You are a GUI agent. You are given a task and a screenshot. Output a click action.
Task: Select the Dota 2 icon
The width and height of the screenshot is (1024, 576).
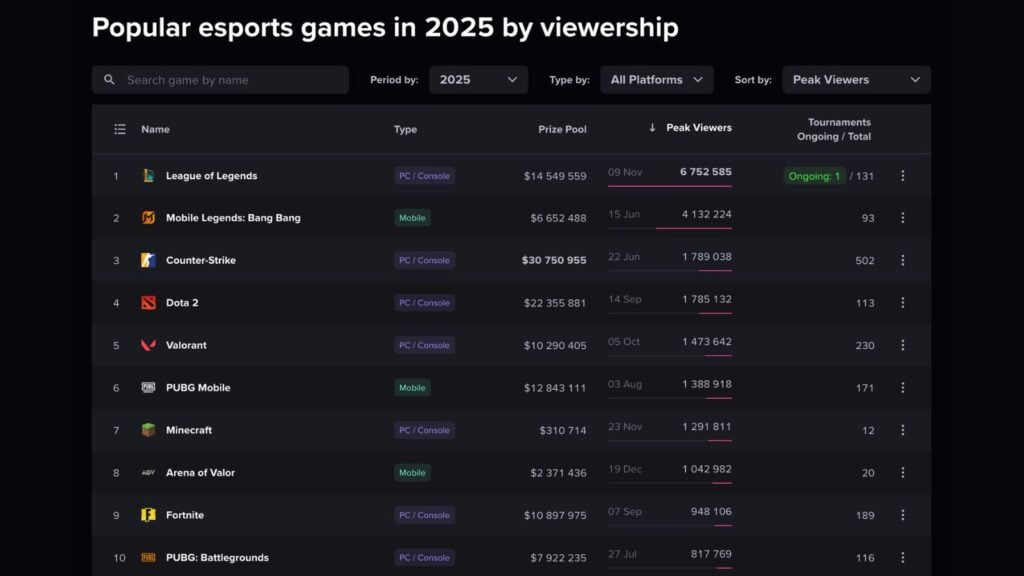click(x=150, y=302)
